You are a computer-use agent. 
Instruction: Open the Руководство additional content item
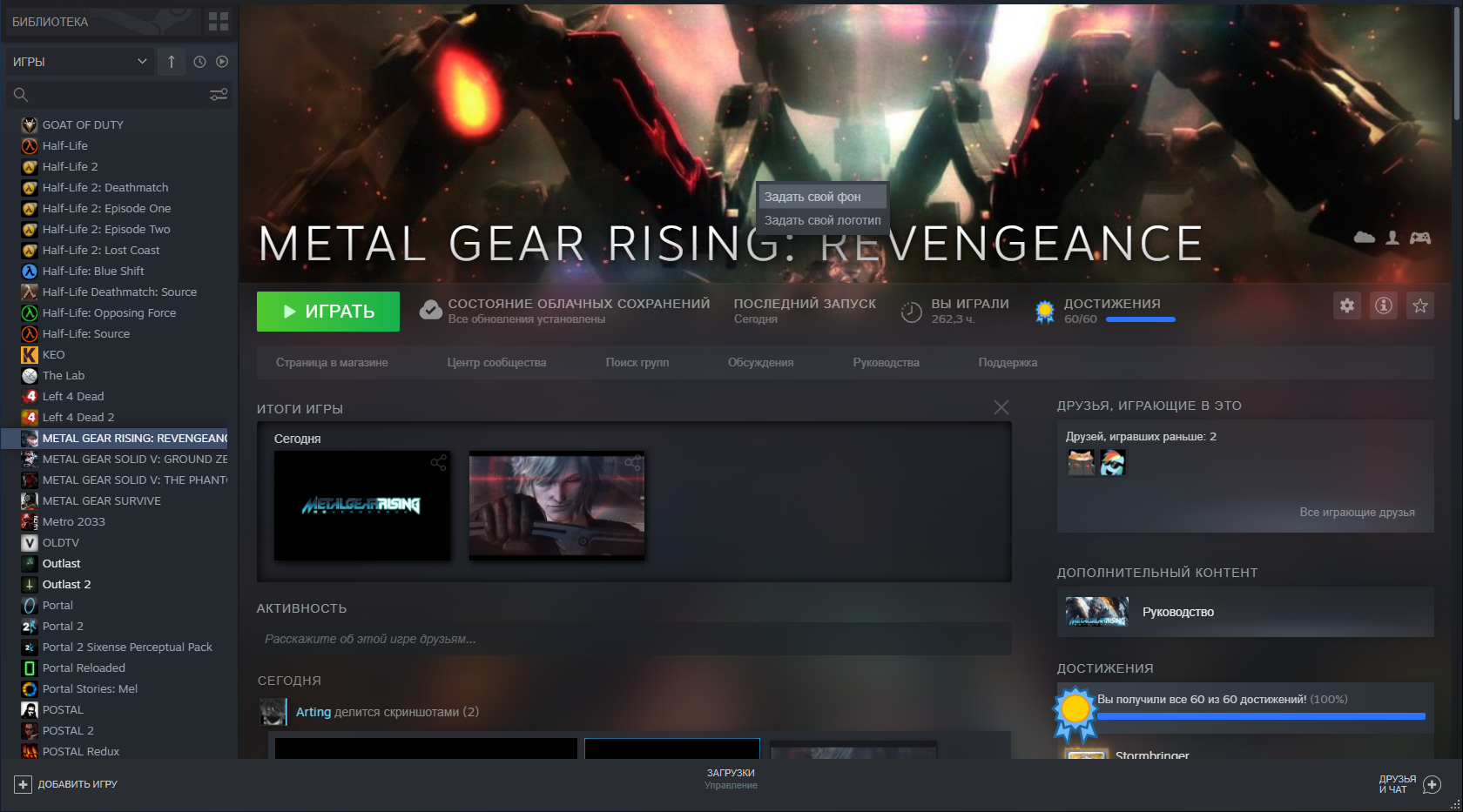[1245, 612]
